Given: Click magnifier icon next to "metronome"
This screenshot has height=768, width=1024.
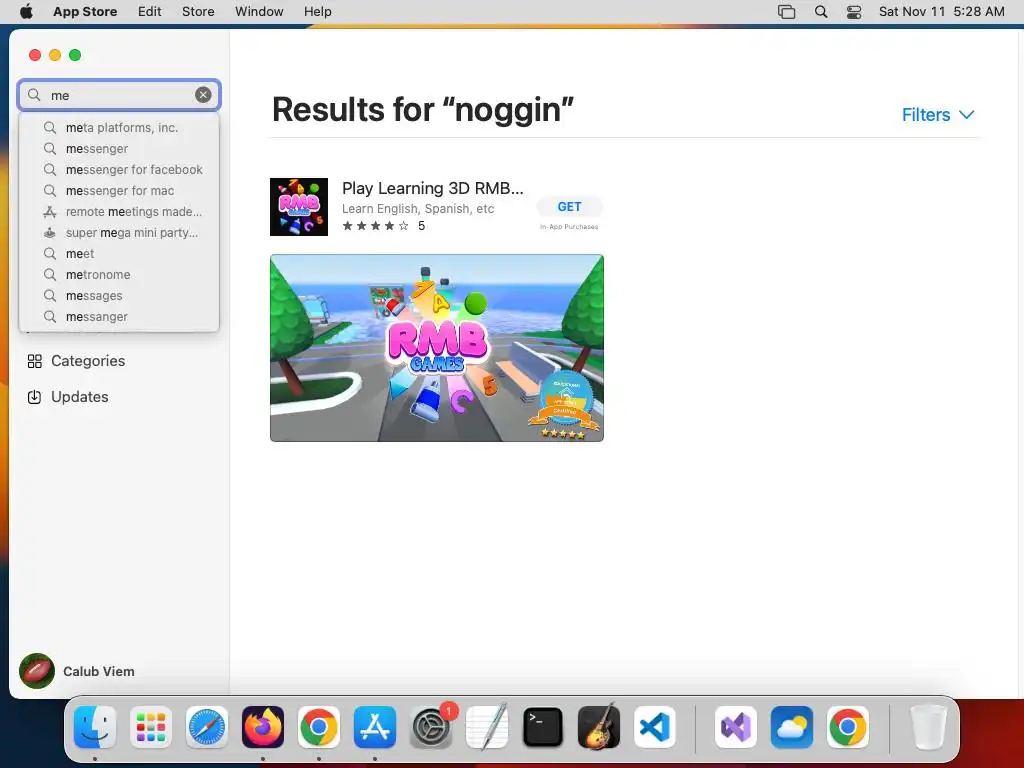Looking at the screenshot, I should click(50, 274).
